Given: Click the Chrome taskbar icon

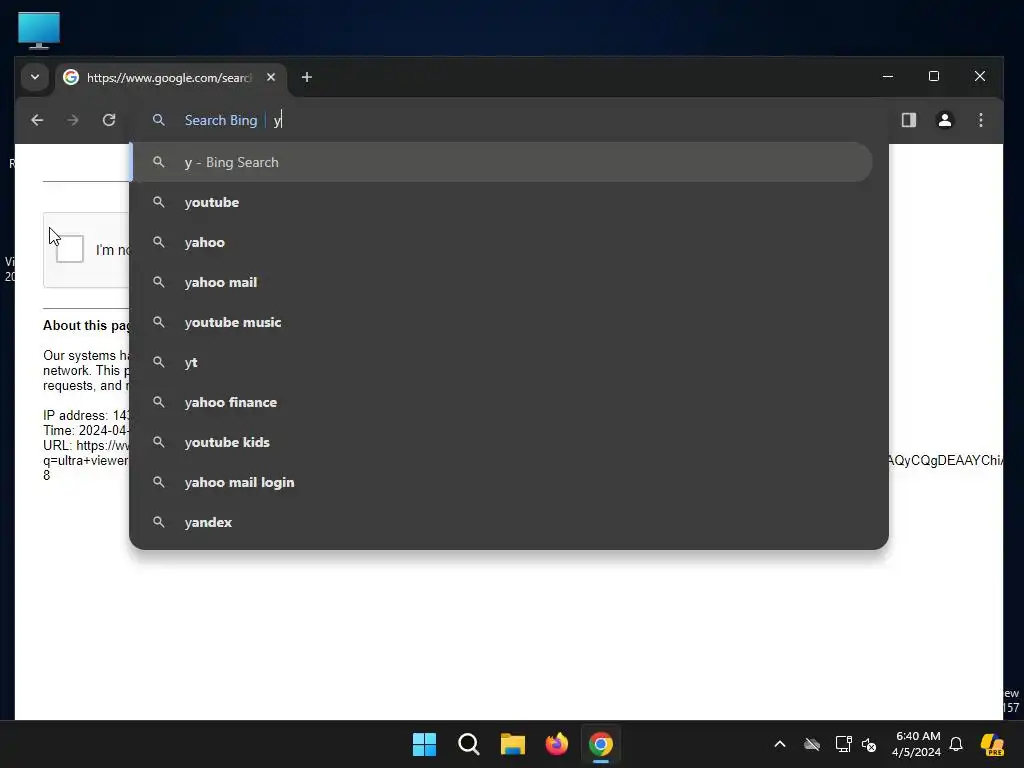Looking at the screenshot, I should tap(601, 744).
